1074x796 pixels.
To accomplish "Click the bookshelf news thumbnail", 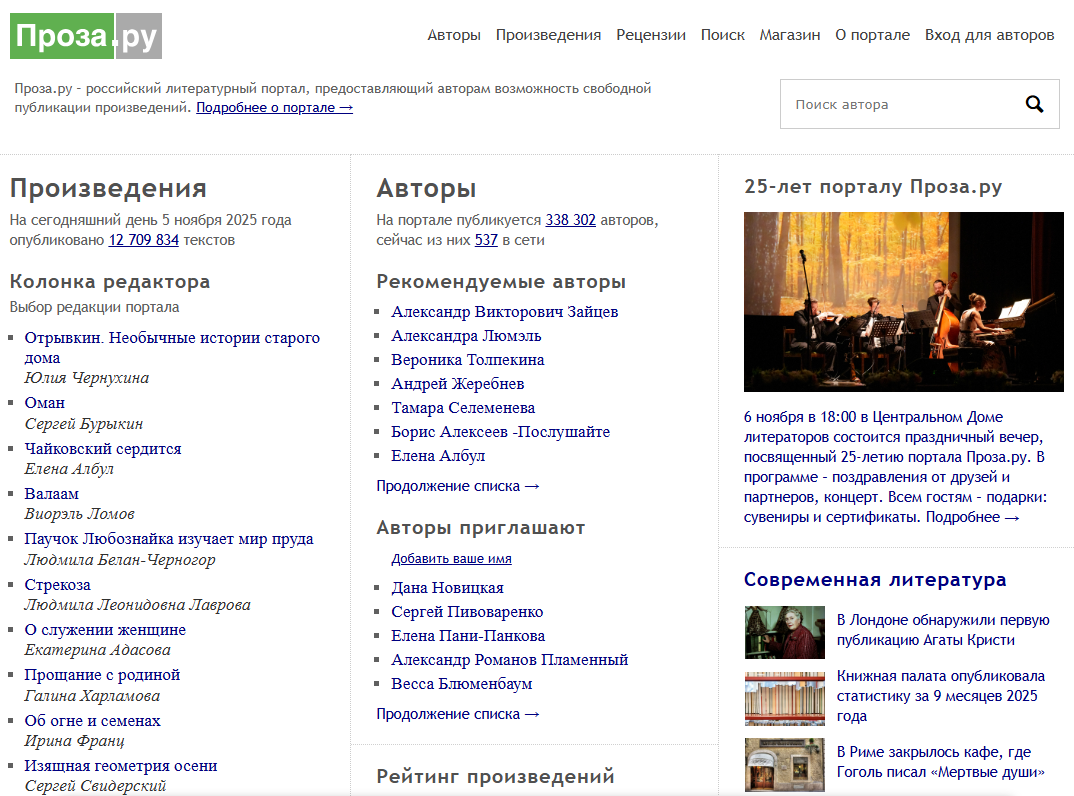I will point(784,697).
